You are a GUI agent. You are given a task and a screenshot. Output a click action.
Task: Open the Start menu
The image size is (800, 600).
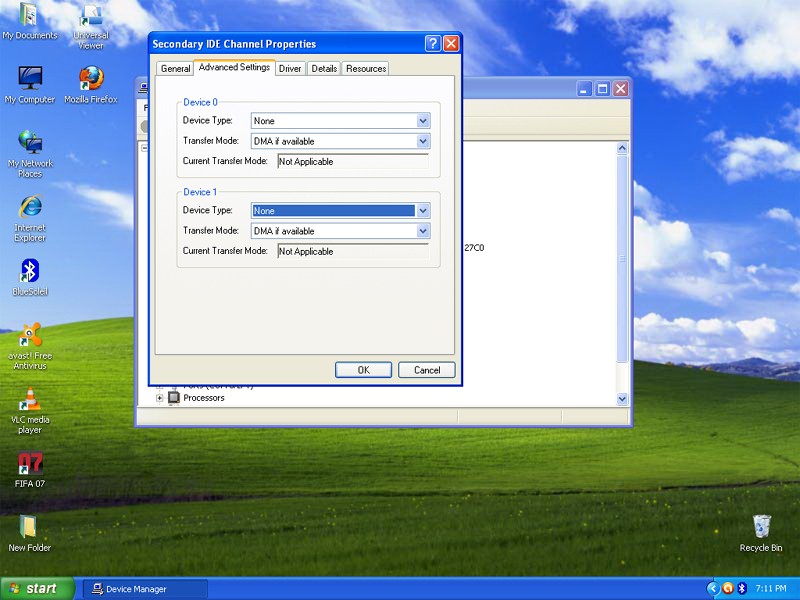click(x=37, y=589)
